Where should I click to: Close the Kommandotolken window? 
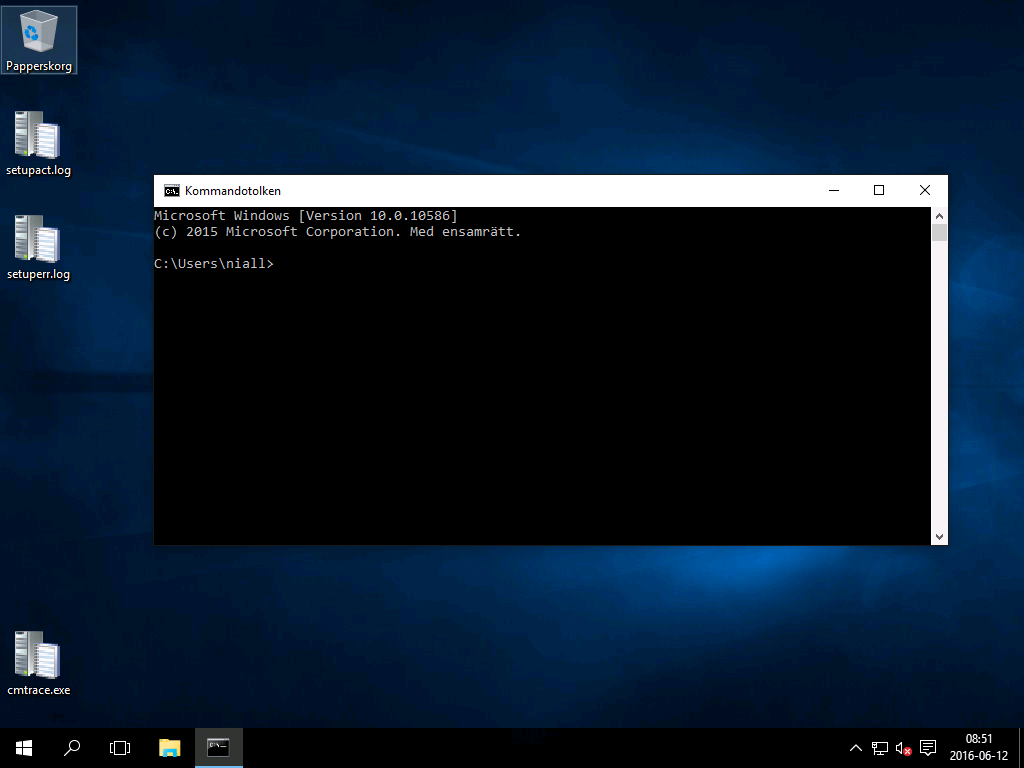click(x=925, y=191)
